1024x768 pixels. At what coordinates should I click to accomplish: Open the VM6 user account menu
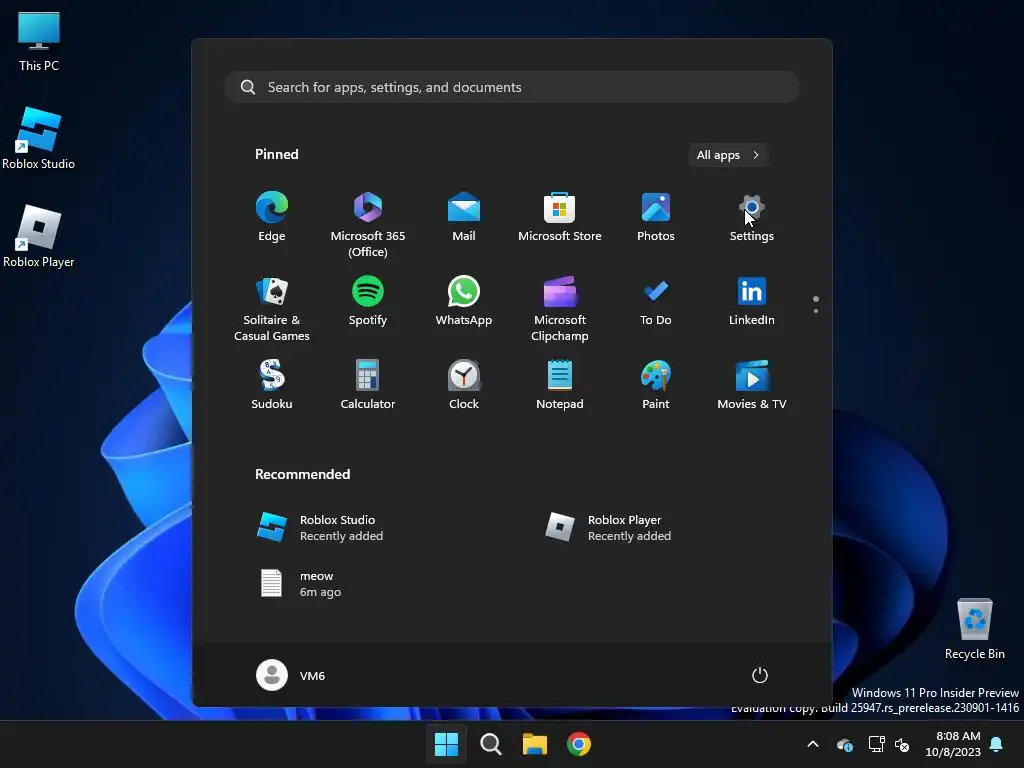[x=291, y=675]
